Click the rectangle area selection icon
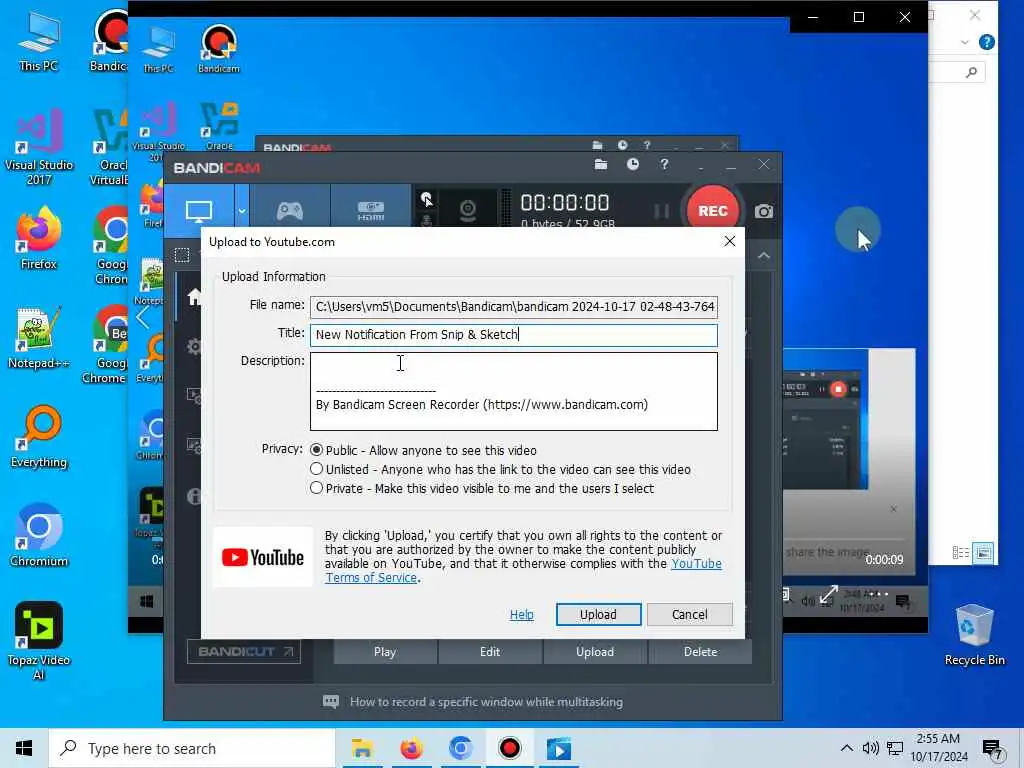 click(182, 255)
